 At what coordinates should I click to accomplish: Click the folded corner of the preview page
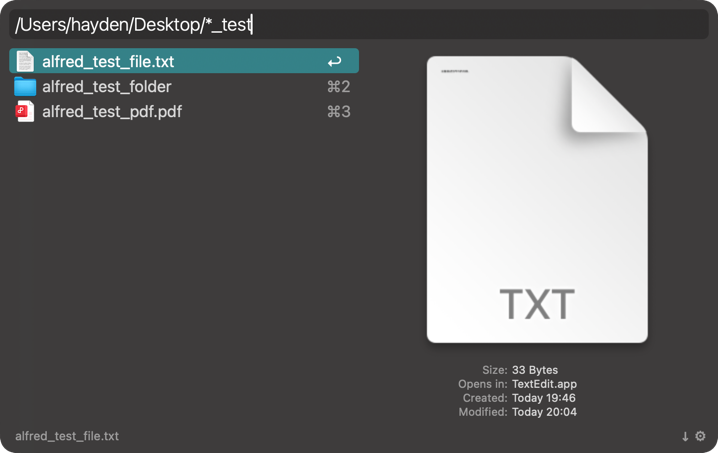(x=606, y=98)
